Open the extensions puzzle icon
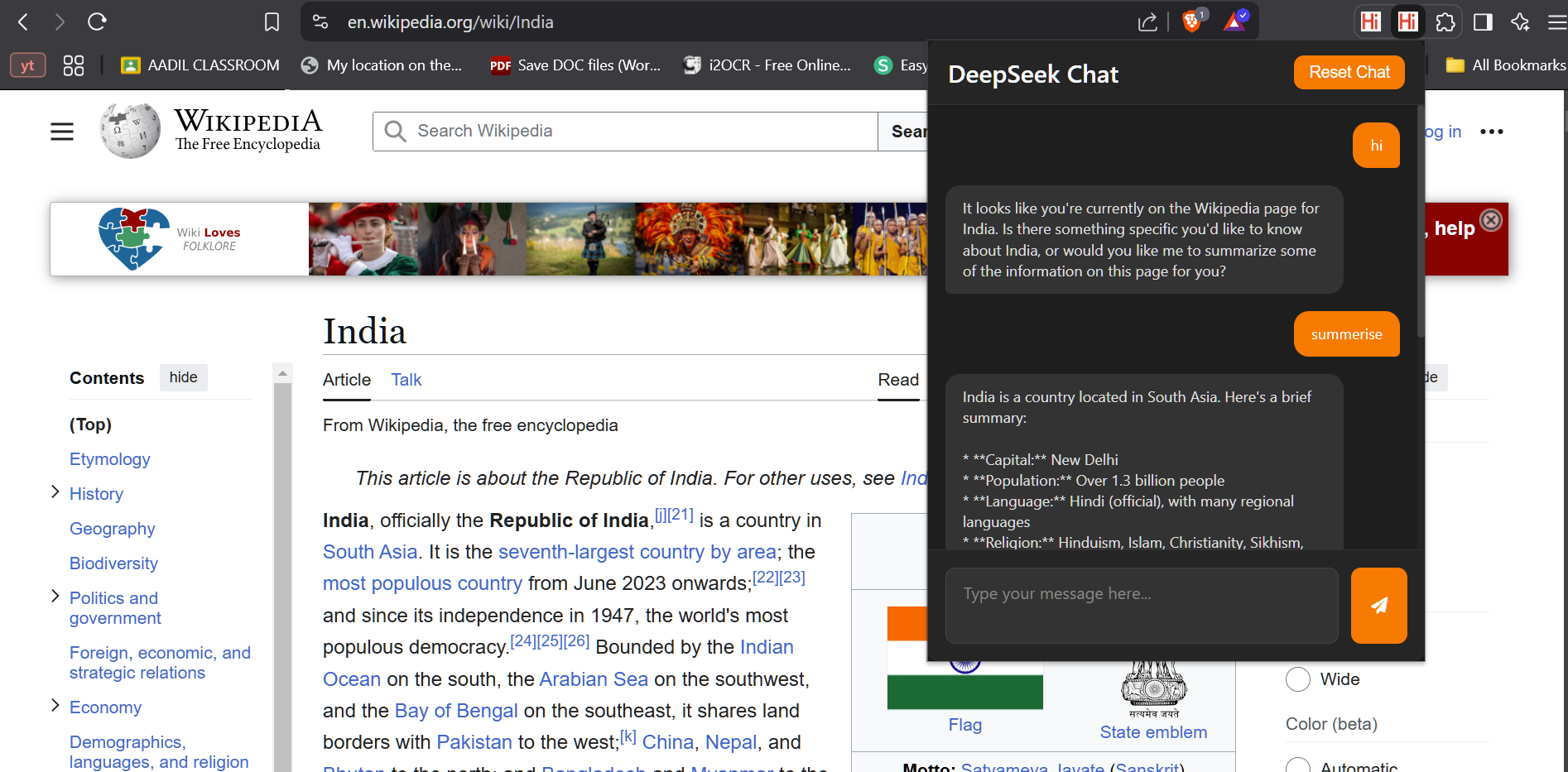1568x772 pixels. pos(1445,22)
